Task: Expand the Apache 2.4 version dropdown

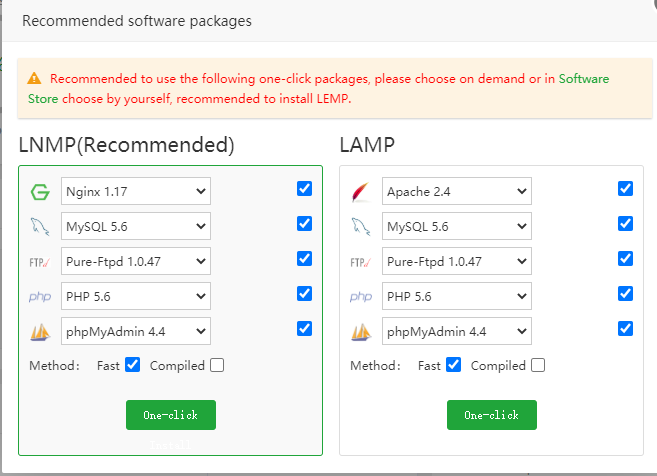Action: click(x=456, y=192)
